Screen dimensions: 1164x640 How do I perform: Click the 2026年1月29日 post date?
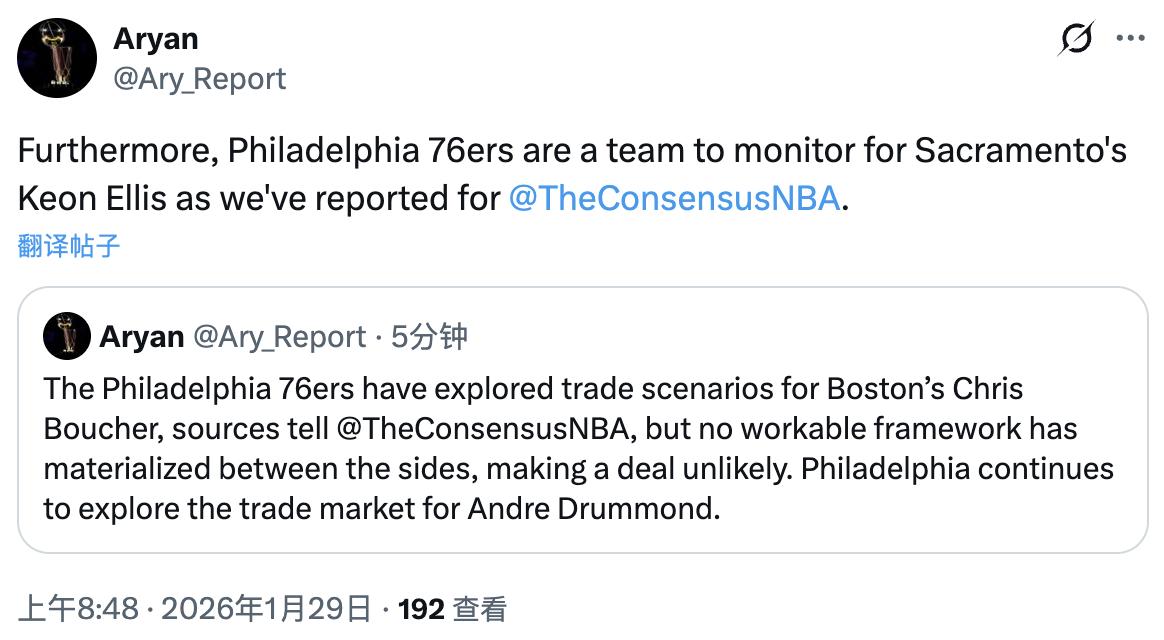coord(265,608)
